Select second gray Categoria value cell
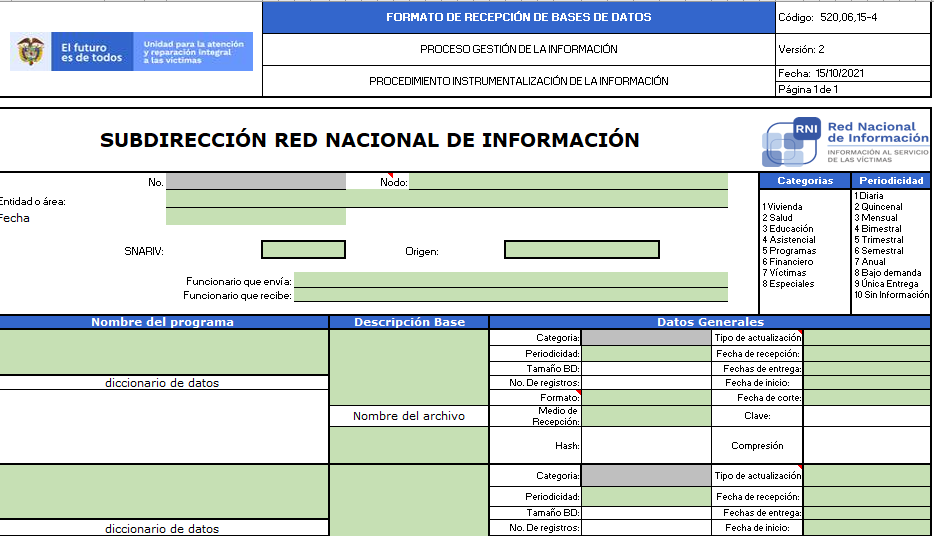 646,476
